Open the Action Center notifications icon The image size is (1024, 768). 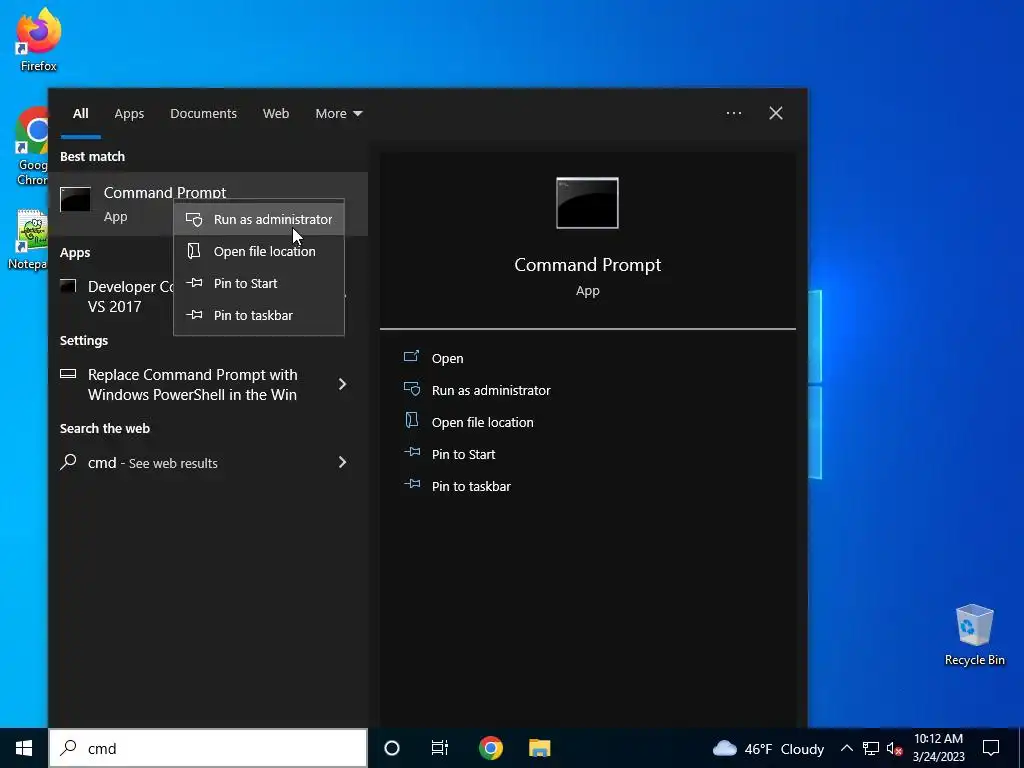(x=991, y=748)
